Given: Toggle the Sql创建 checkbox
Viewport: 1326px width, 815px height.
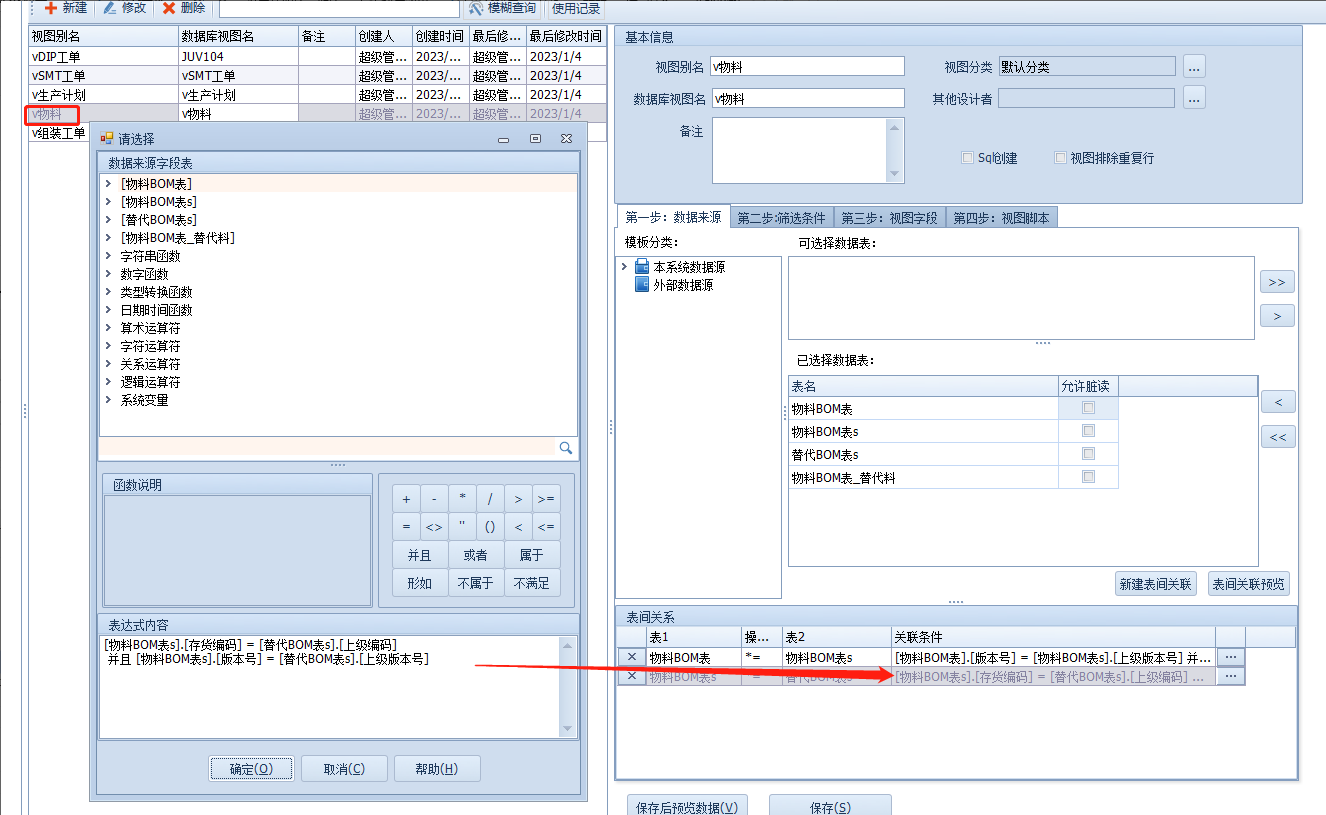Looking at the screenshot, I should (967, 158).
